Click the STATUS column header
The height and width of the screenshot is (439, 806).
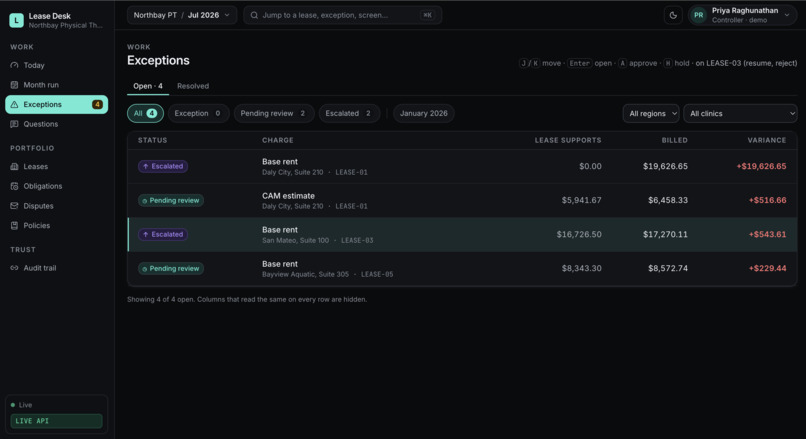click(152, 140)
